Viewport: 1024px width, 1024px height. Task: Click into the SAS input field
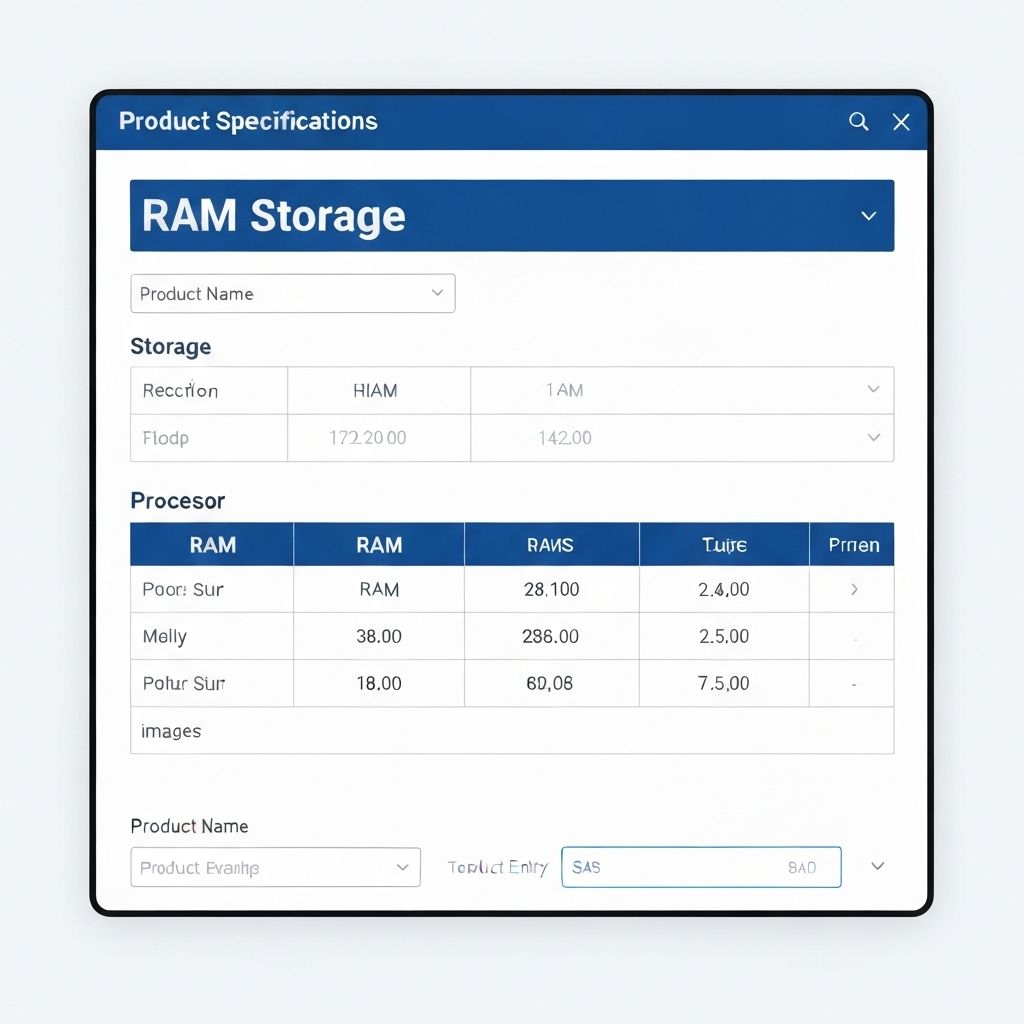click(x=680, y=867)
